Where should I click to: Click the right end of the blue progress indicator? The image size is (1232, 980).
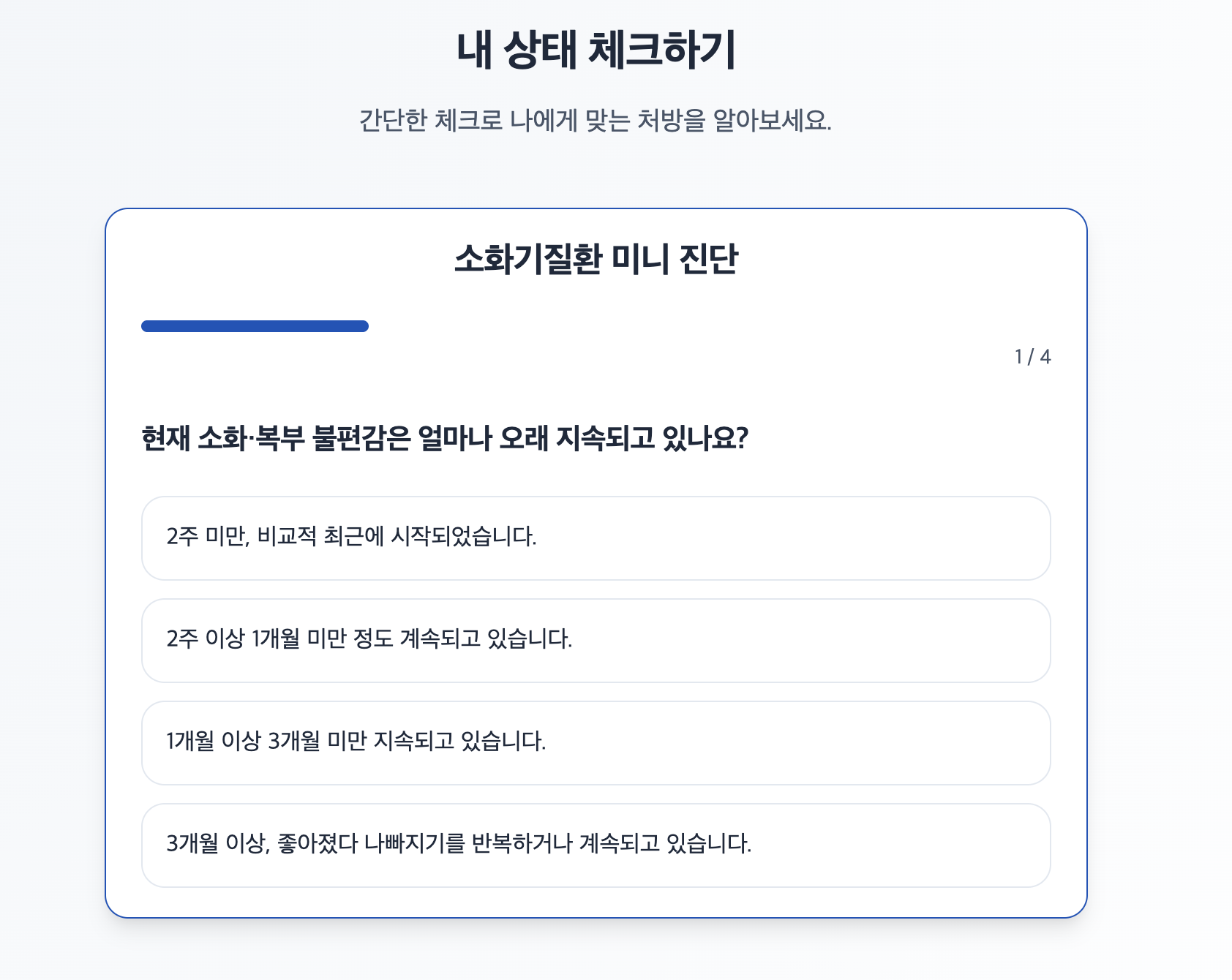tap(364, 326)
